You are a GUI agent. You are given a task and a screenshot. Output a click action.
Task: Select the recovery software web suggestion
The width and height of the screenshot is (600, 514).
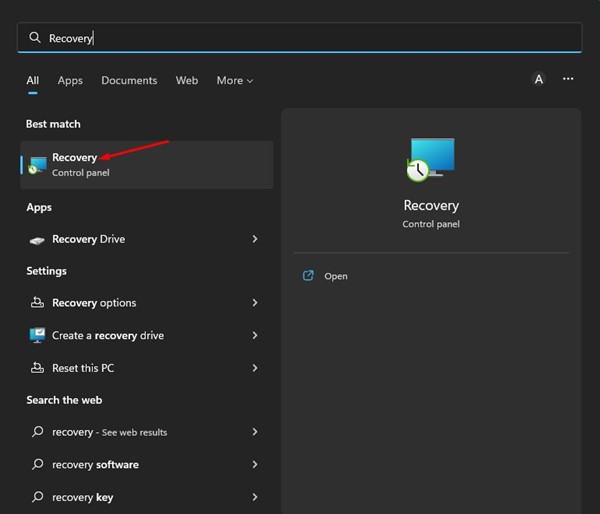pos(96,465)
